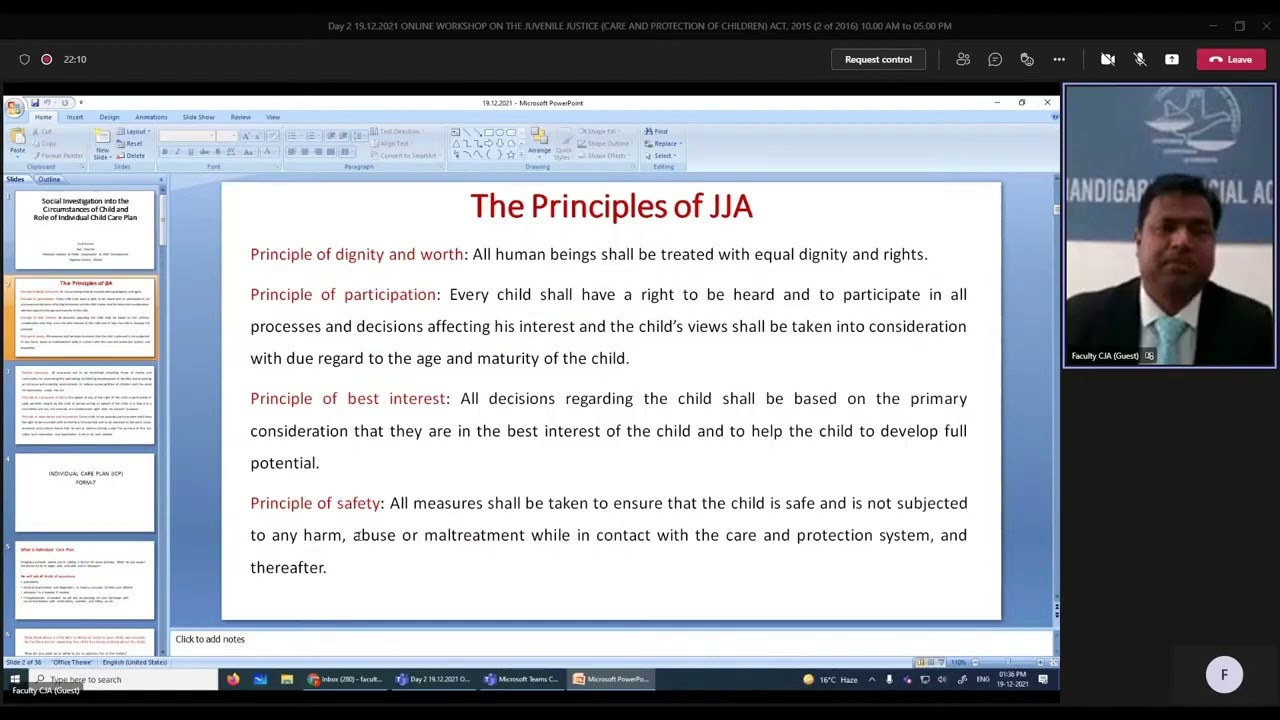Viewport: 1280px width, 720px height.
Task: Show participants in Teams meeting
Action: coord(963,59)
